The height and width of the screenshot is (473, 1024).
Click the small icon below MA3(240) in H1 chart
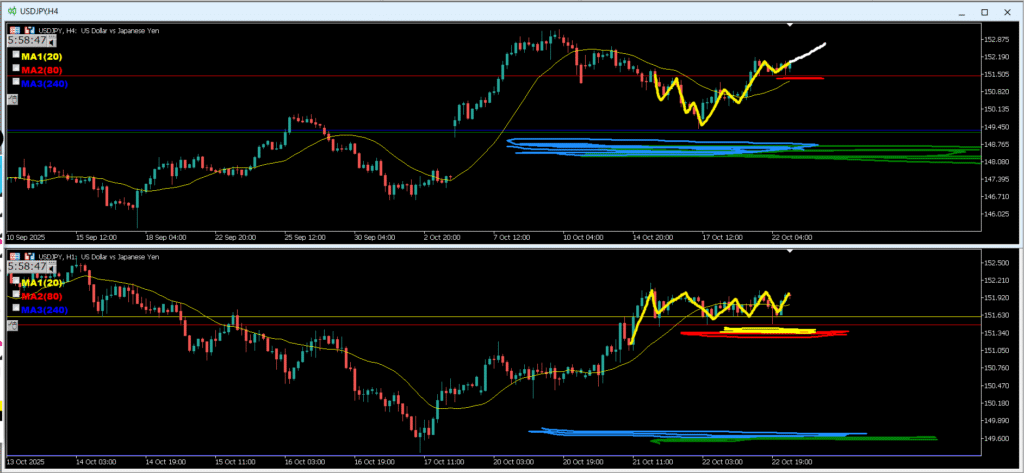click(x=12, y=324)
